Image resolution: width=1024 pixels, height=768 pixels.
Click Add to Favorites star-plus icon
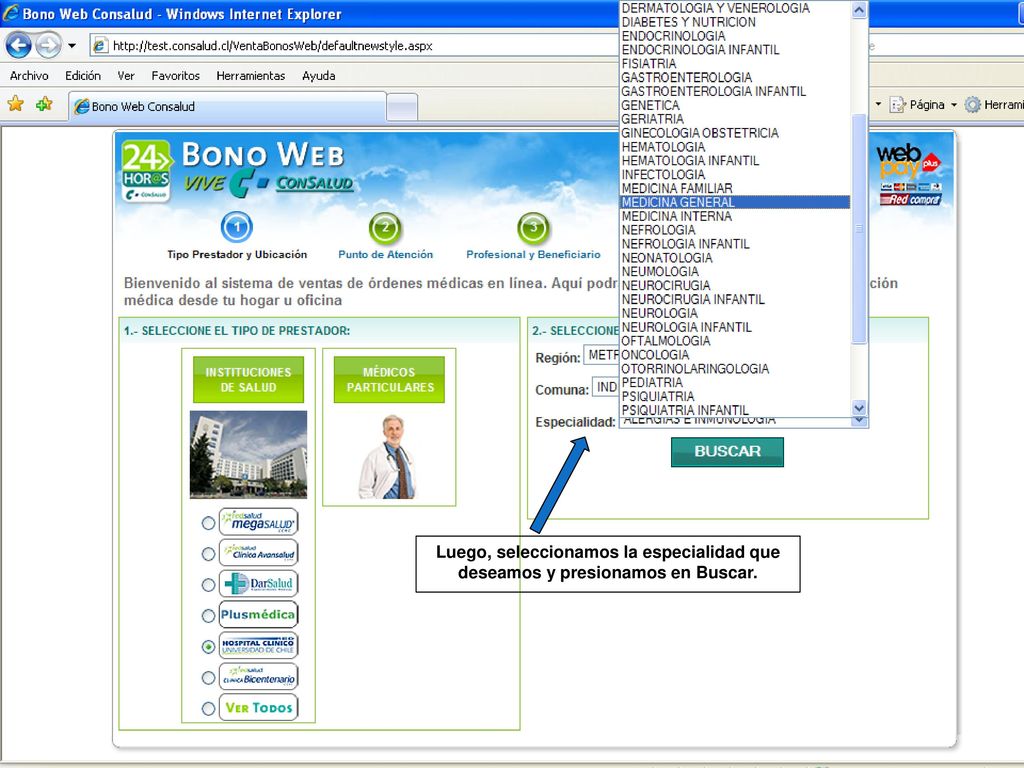pyautogui.click(x=44, y=104)
